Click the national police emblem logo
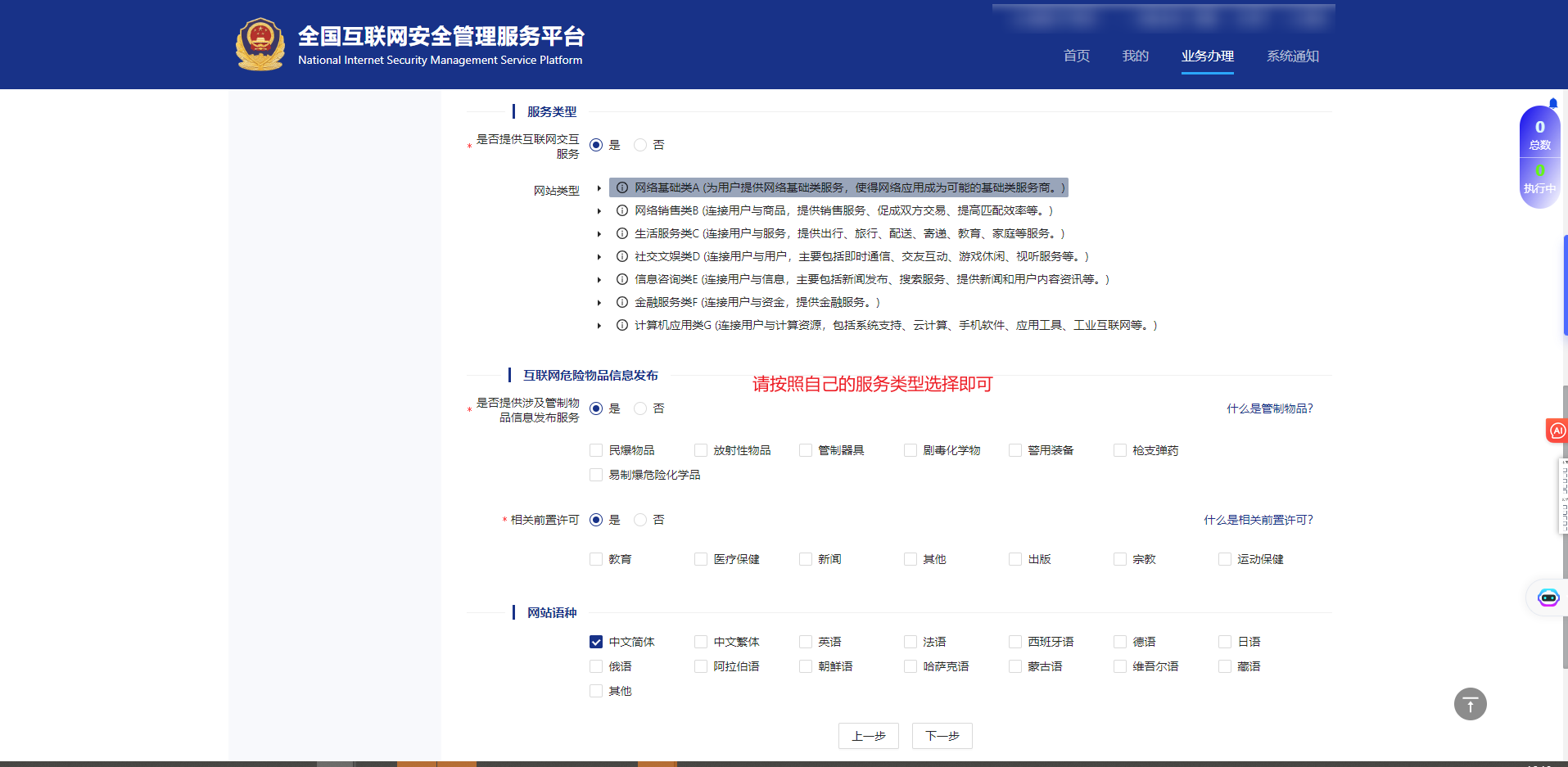Image resolution: width=1568 pixels, height=767 pixels. pos(260,44)
